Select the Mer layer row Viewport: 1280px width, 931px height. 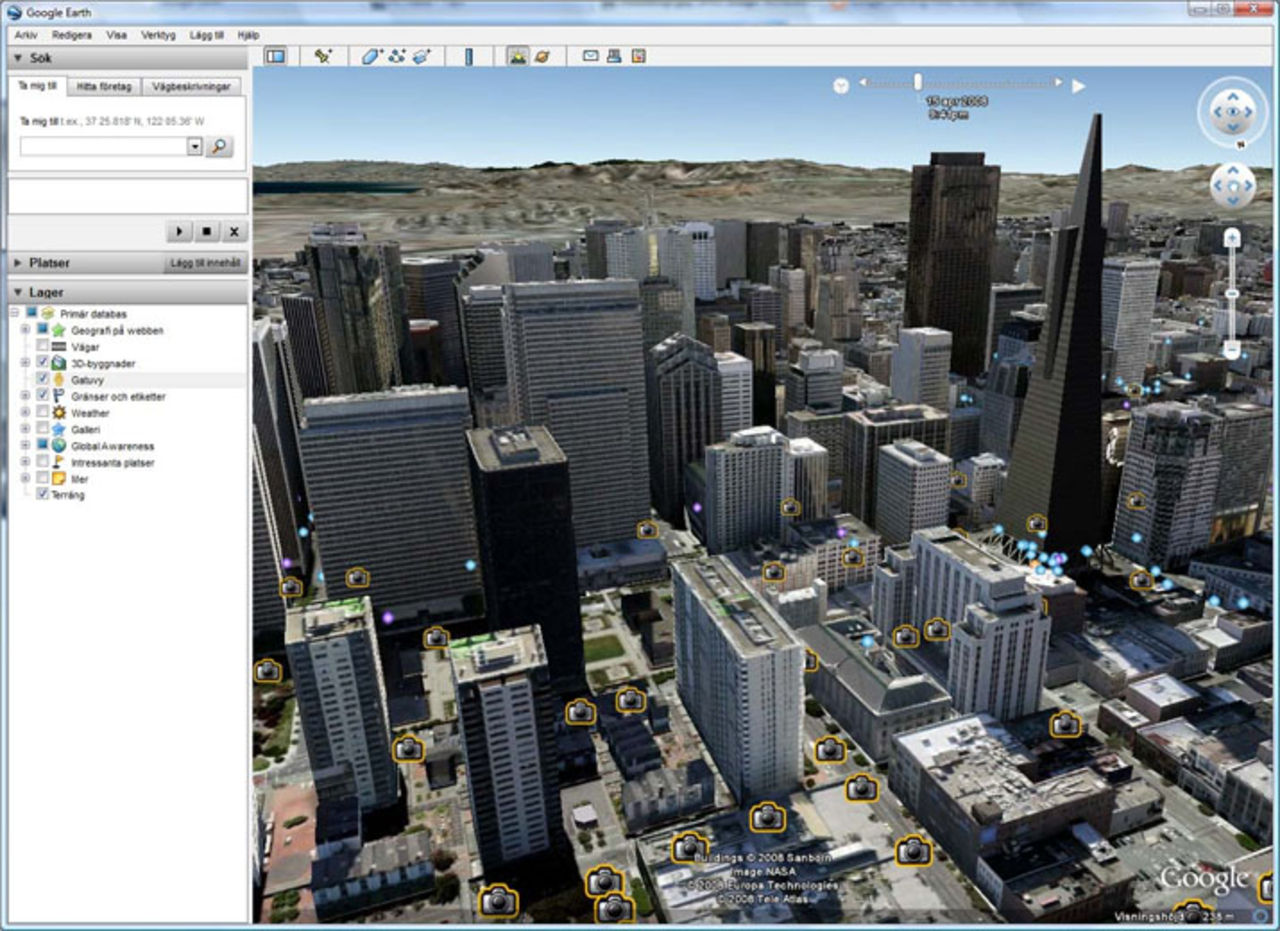[x=80, y=479]
